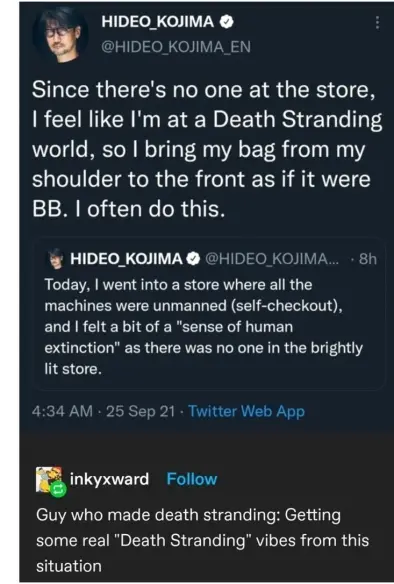Open the Twitter Web App source link
The height and width of the screenshot is (584, 394).
pos(247,411)
